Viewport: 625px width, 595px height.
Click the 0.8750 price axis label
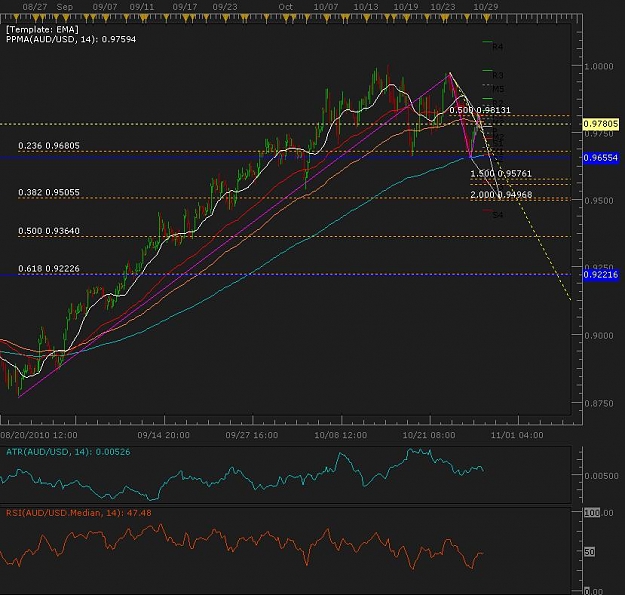tap(599, 404)
